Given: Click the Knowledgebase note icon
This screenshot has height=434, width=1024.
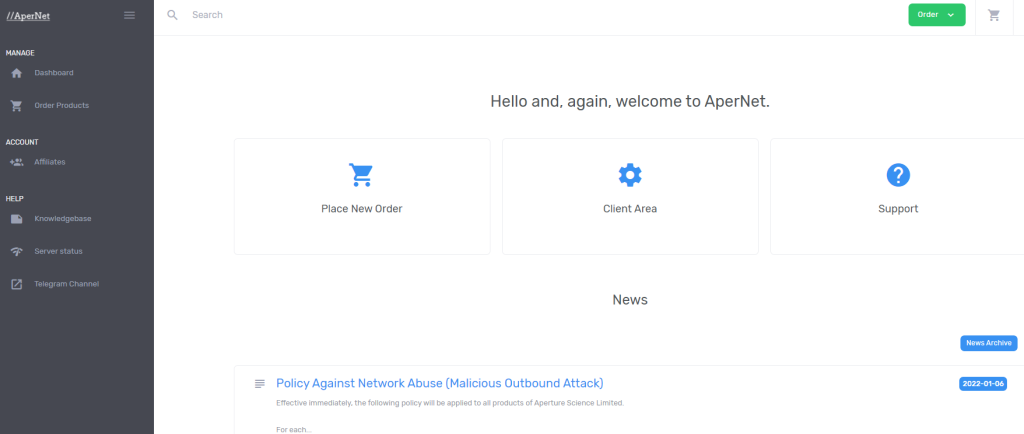Looking at the screenshot, I should 17,219.
